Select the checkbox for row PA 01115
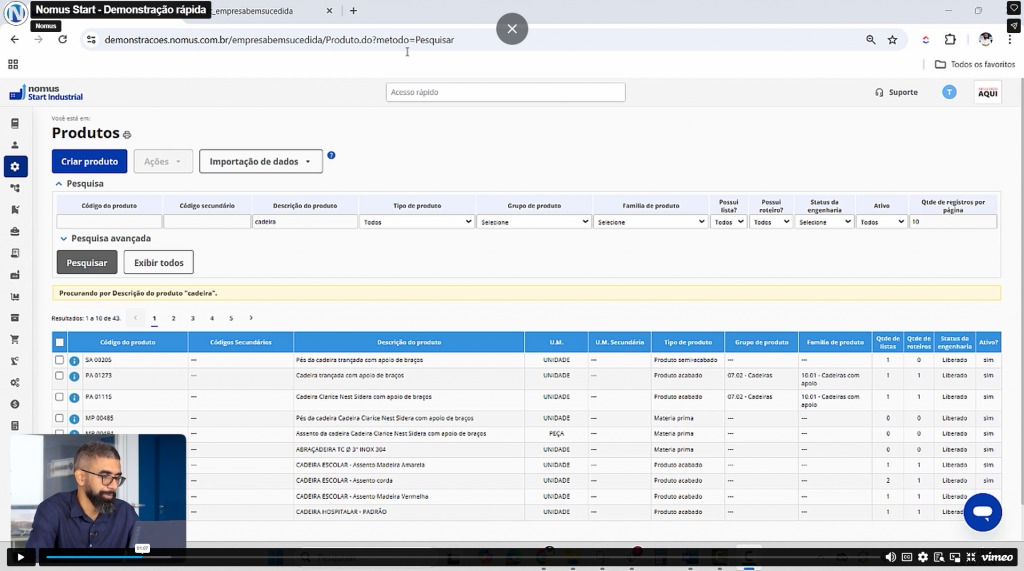The width and height of the screenshot is (1024, 571). [60, 397]
